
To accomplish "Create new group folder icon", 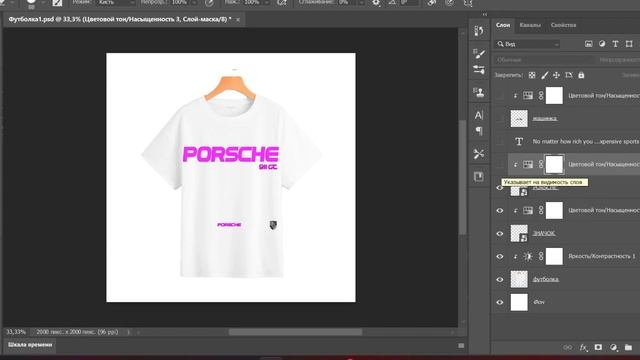I will click(x=629, y=347).
